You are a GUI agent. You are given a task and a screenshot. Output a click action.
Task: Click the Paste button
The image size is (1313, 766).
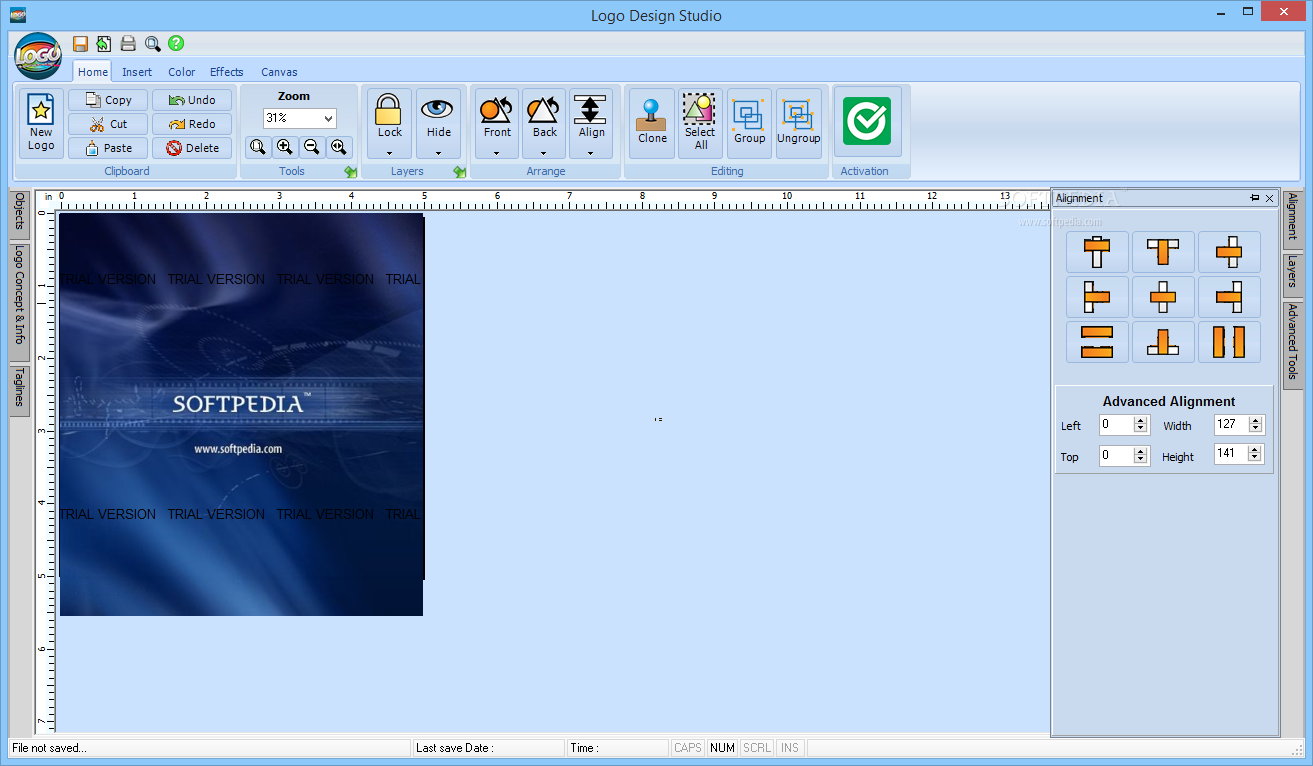108,148
